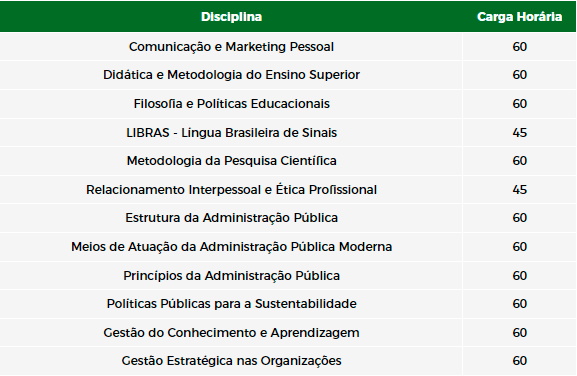Image resolution: width=577 pixels, height=376 pixels.
Task: Click 60 hours for Gestão Estratégica
Action: 520,361
